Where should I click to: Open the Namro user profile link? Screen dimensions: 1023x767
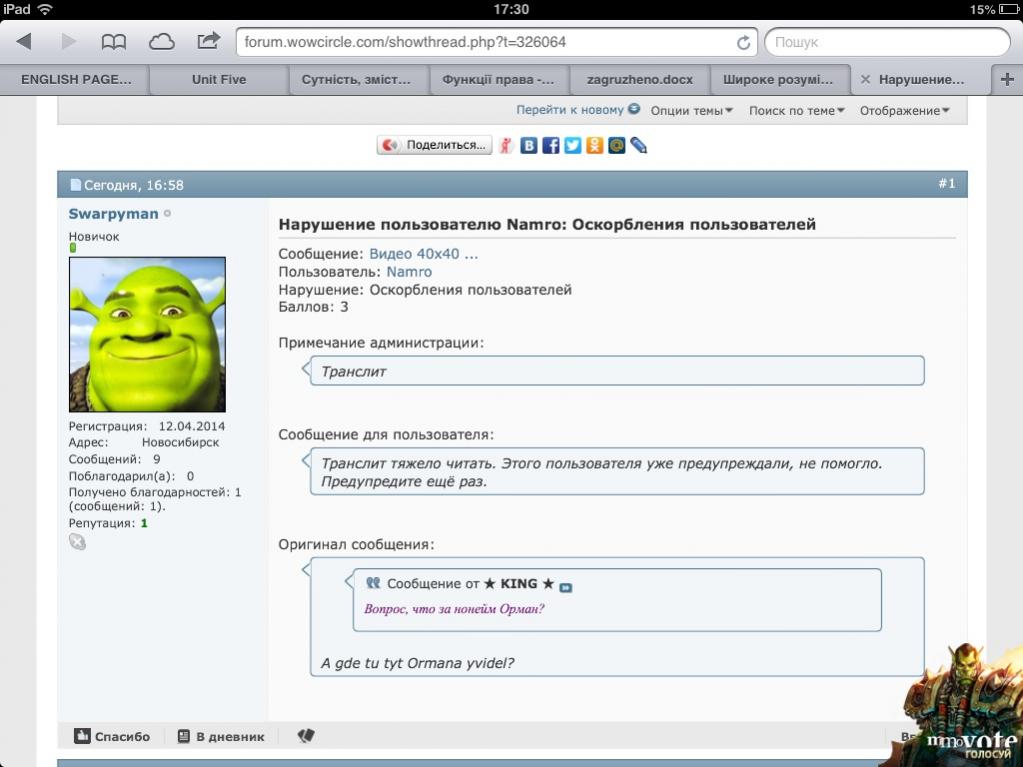409,272
